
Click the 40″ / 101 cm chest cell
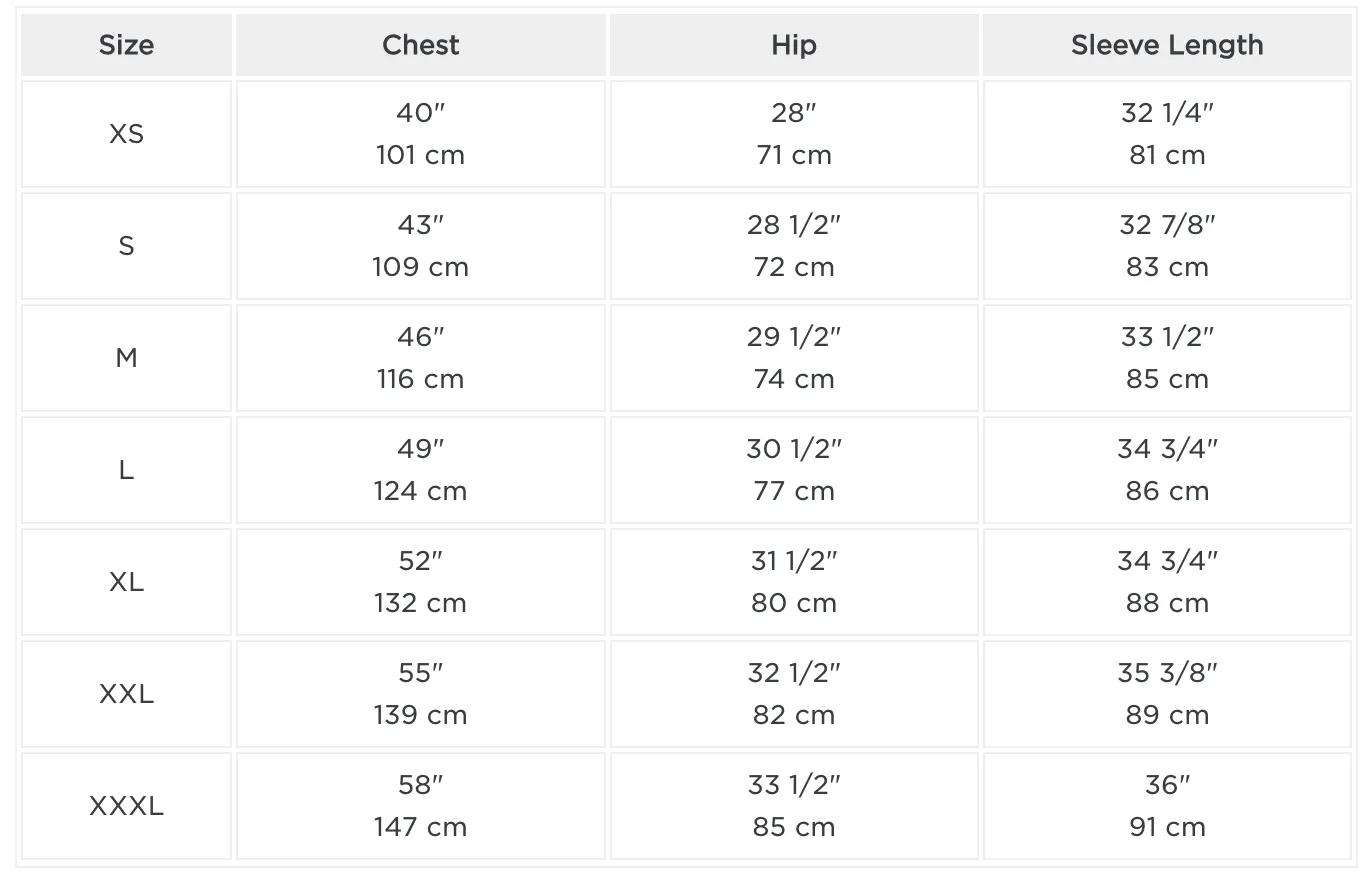[x=421, y=134]
